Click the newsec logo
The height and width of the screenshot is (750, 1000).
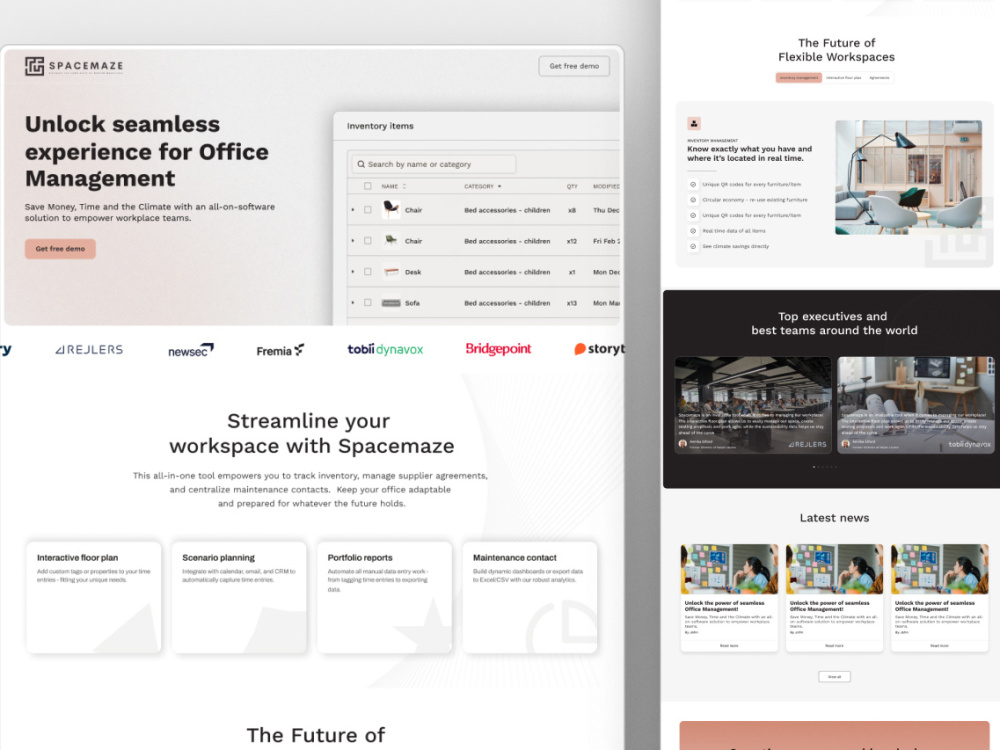pos(191,350)
